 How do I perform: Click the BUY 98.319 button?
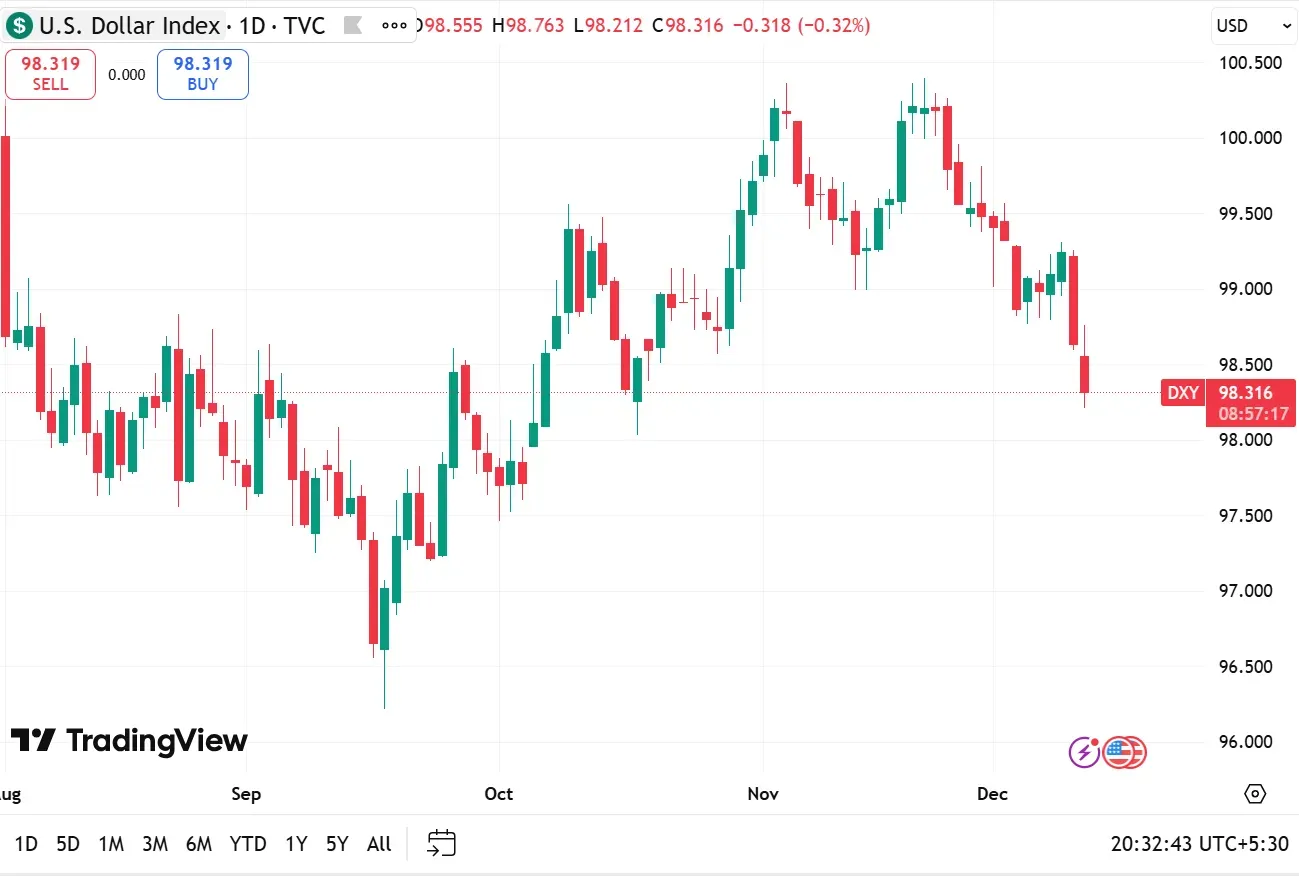(203, 74)
